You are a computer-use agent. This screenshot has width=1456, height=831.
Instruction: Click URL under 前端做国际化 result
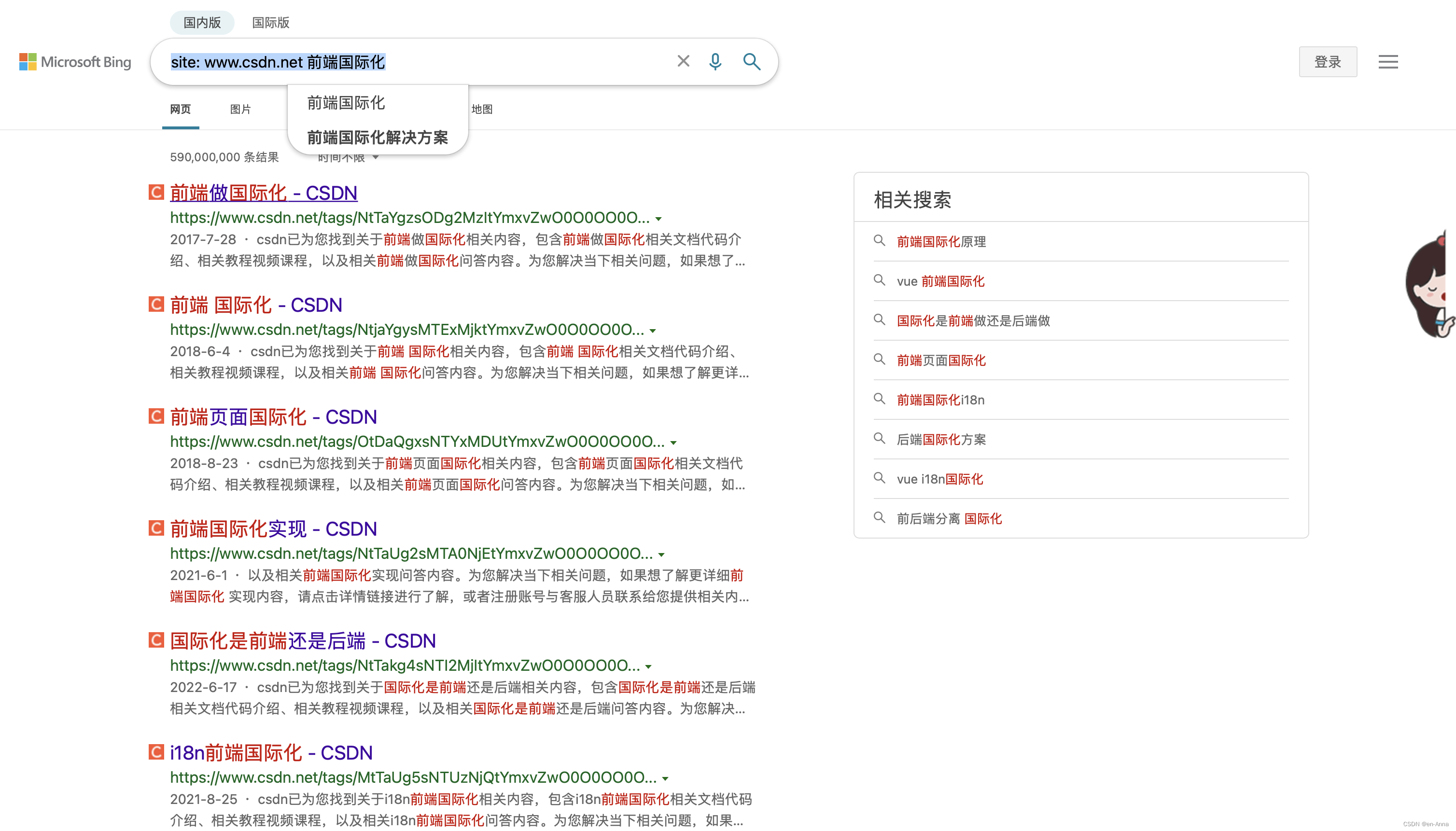tap(409, 218)
